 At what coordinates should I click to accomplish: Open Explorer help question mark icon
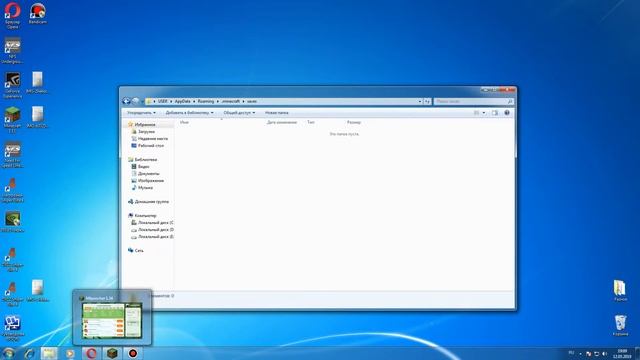click(x=507, y=113)
